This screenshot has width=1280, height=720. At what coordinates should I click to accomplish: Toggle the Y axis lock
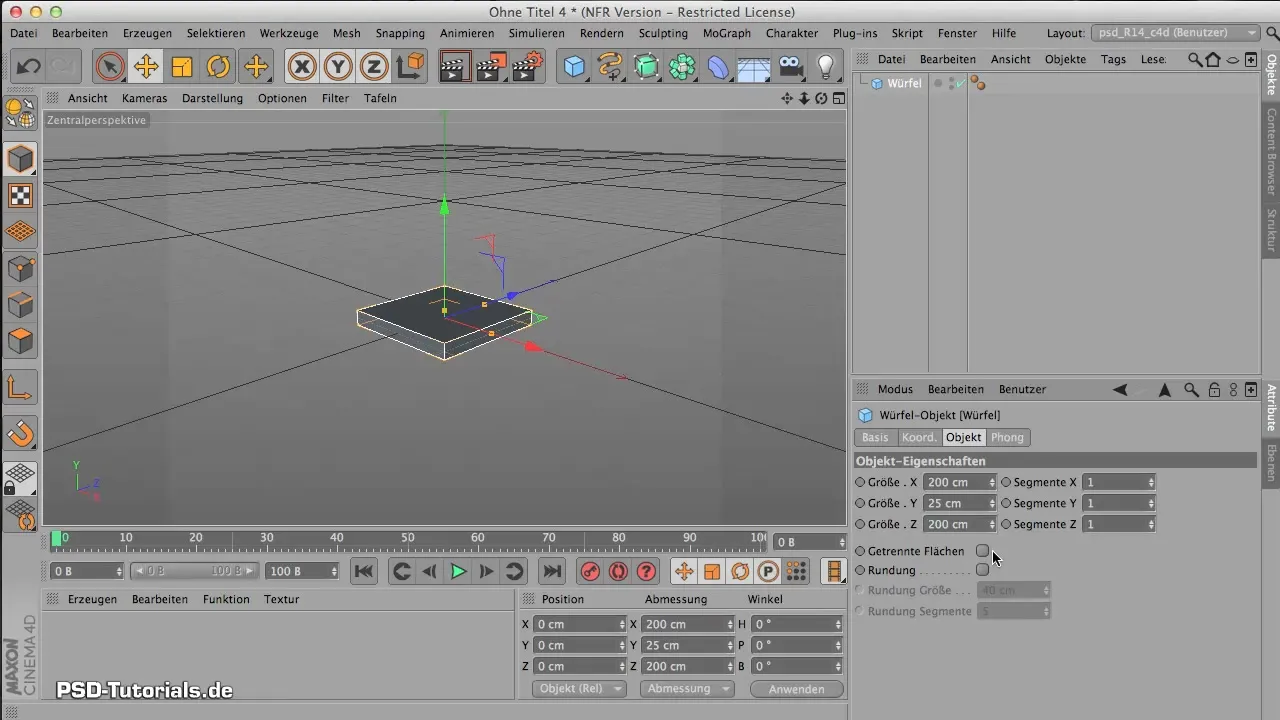(338, 67)
